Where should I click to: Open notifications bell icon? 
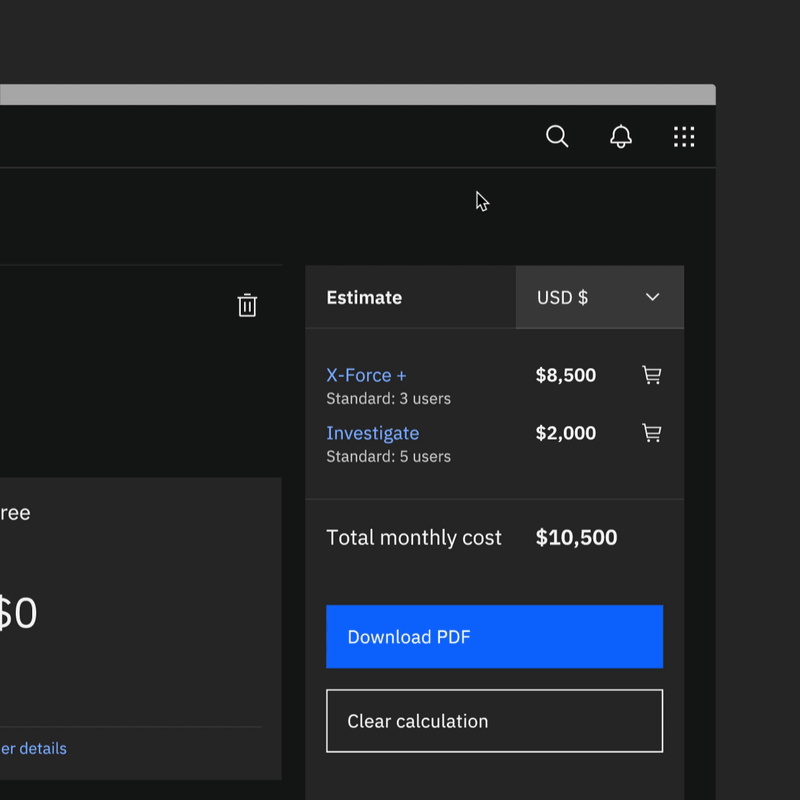[620, 136]
